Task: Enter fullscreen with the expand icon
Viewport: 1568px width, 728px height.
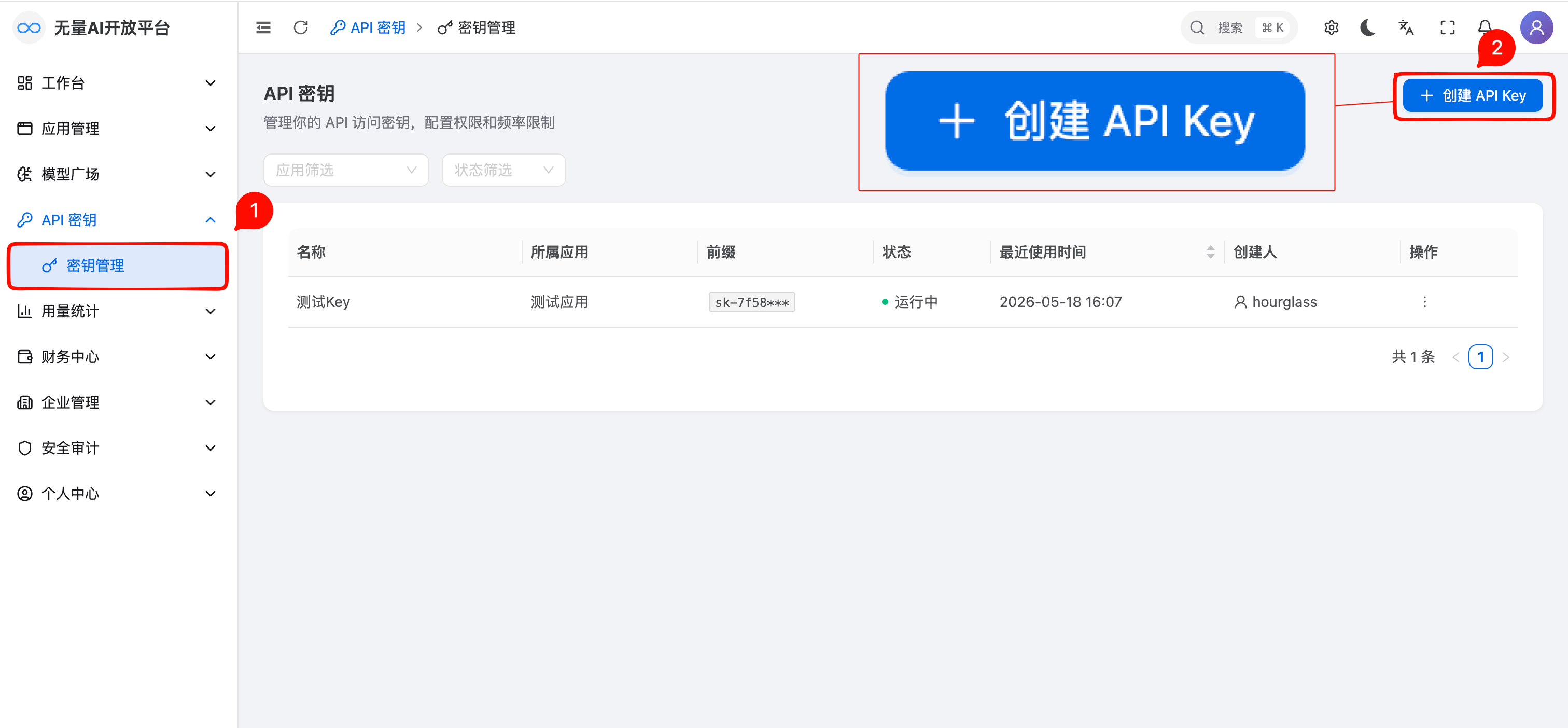Action: tap(1448, 27)
